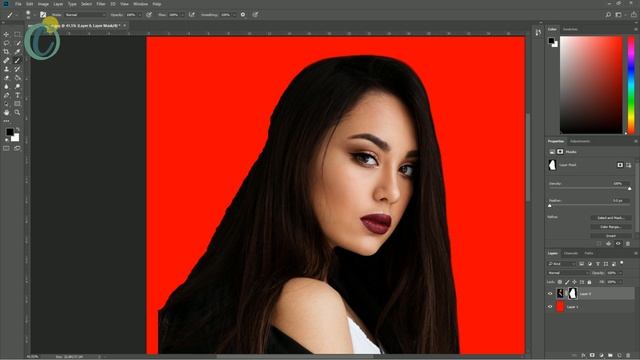This screenshot has width=640, height=360.
Task: Select the Horizontal Type tool
Action: [17, 95]
